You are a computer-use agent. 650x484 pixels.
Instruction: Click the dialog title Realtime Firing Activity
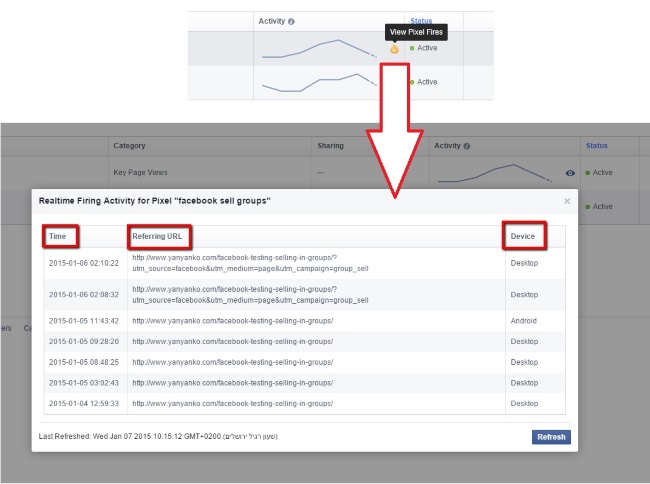(x=154, y=201)
